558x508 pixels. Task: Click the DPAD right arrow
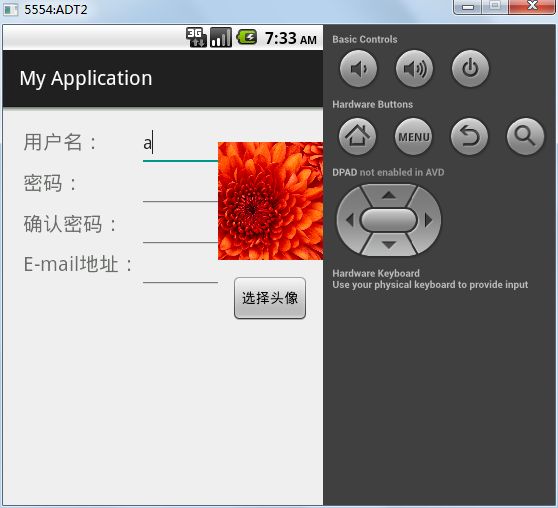pos(428,220)
